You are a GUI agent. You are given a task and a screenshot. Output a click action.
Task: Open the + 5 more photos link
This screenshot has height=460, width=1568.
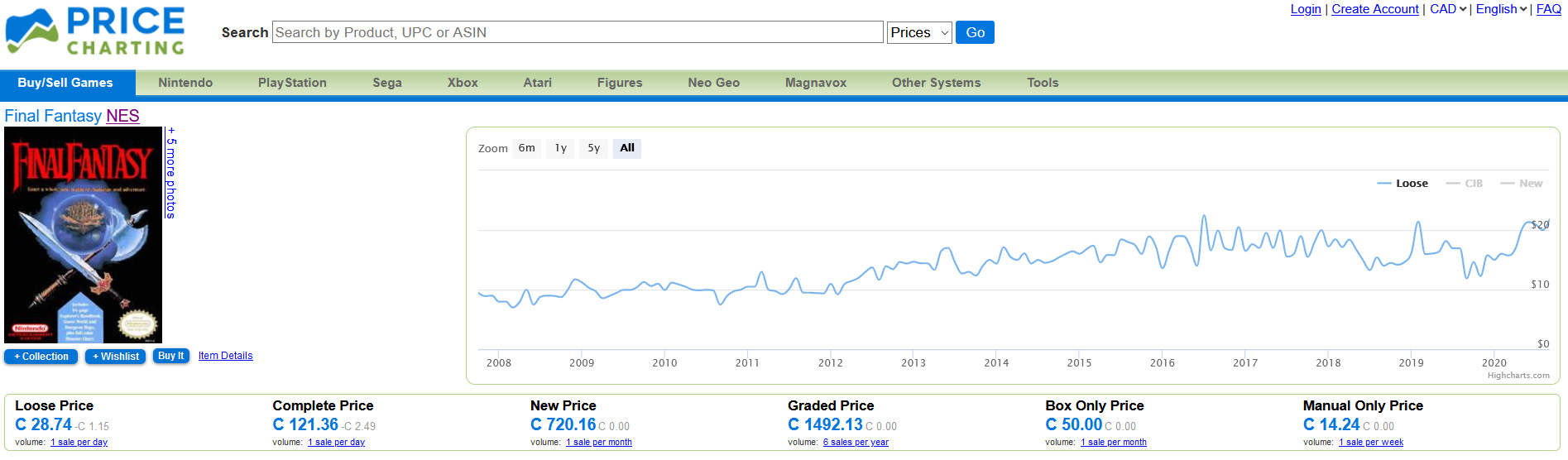[171, 173]
